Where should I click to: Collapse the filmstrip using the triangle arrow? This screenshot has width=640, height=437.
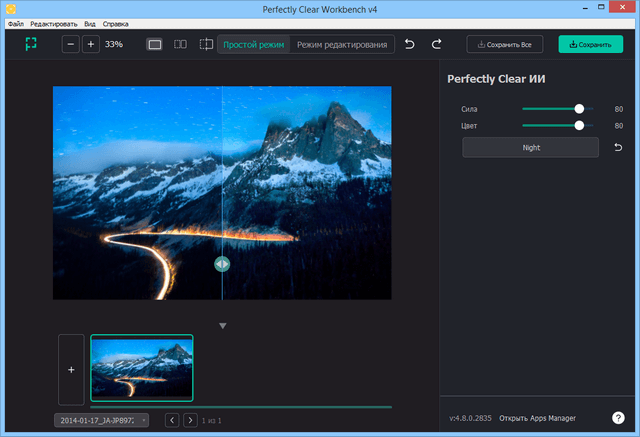223,325
